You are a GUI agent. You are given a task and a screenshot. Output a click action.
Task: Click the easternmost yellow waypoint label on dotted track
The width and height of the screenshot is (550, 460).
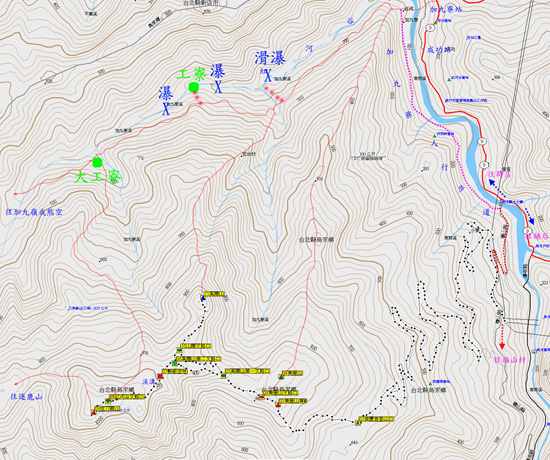click(x=376, y=419)
